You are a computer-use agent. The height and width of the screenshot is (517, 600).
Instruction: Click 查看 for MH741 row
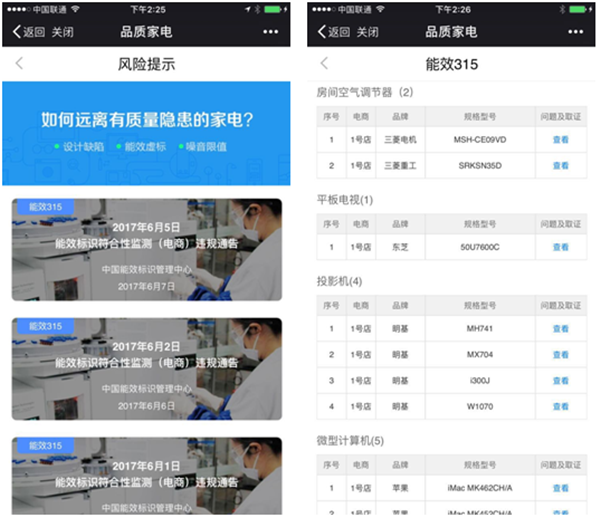coord(561,329)
